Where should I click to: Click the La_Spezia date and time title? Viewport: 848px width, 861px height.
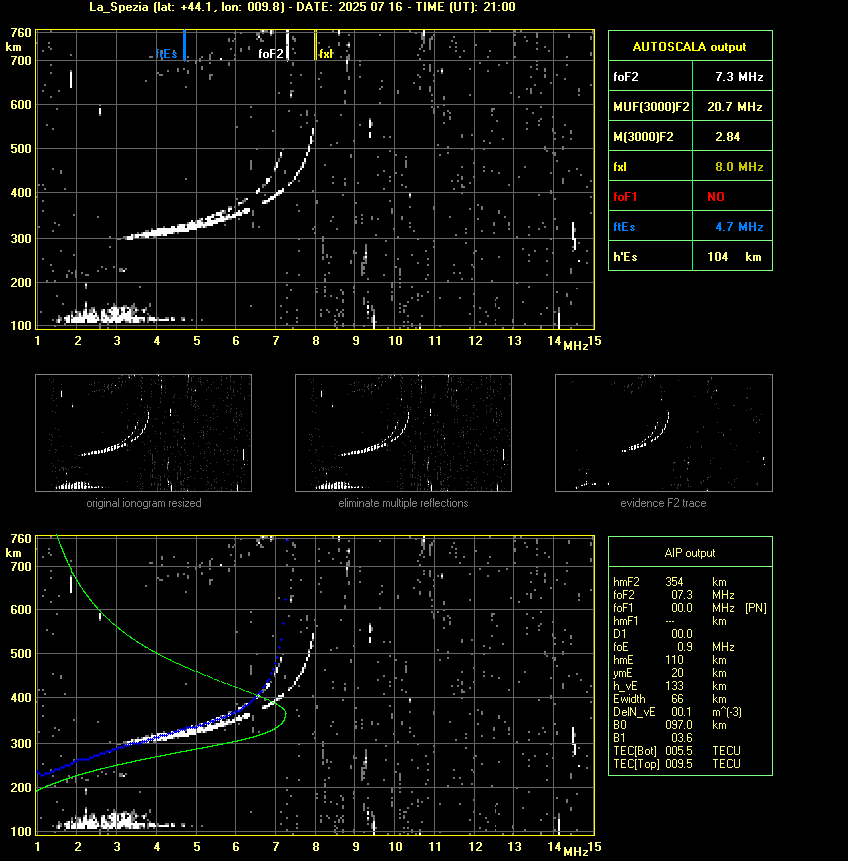[302, 7]
